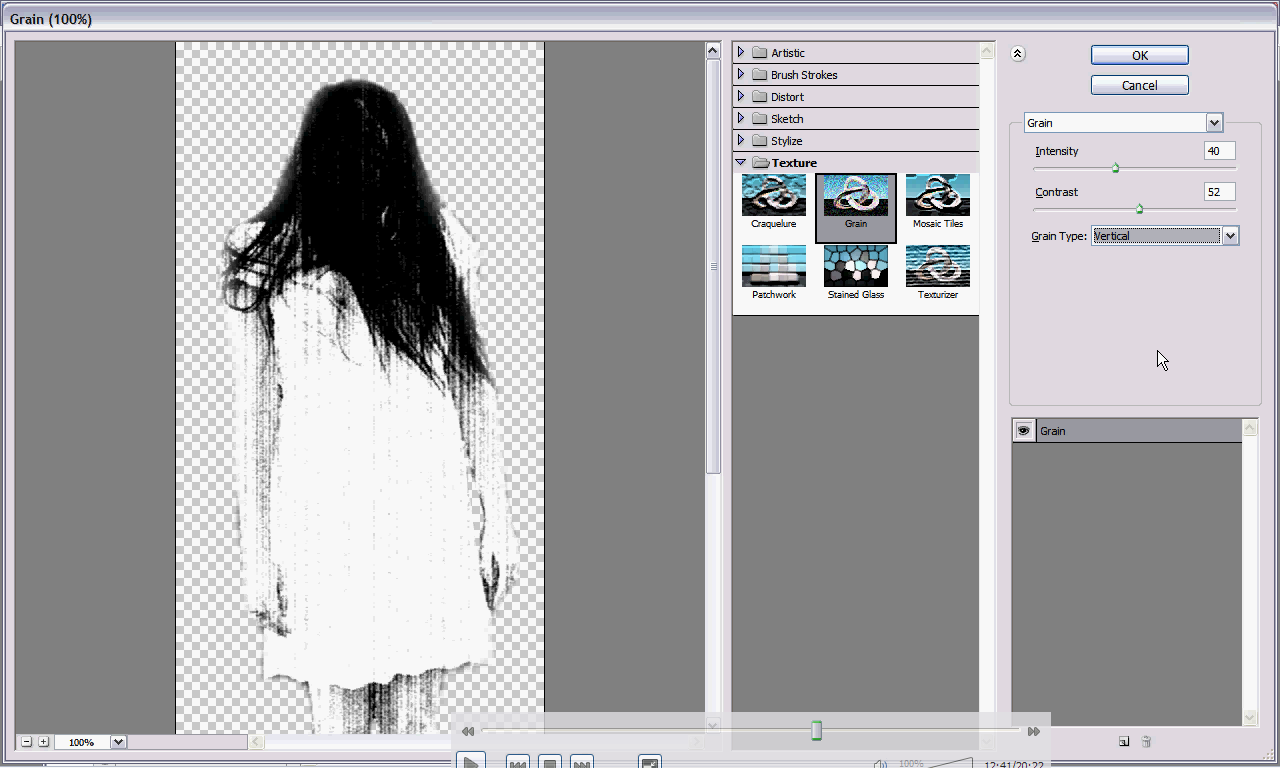This screenshot has height=768, width=1280.
Task: Click the effect layers scrollbar down arrow
Action: pos(1250,717)
